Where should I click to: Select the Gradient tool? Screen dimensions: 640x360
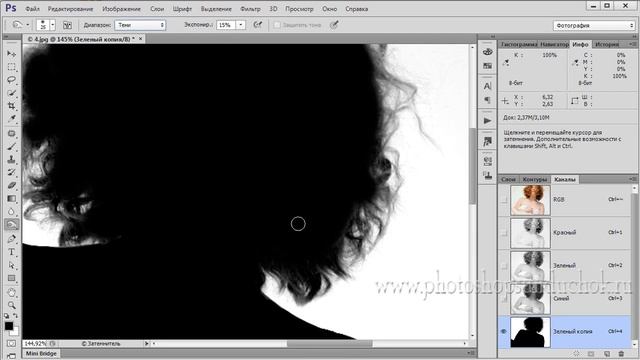[11, 199]
